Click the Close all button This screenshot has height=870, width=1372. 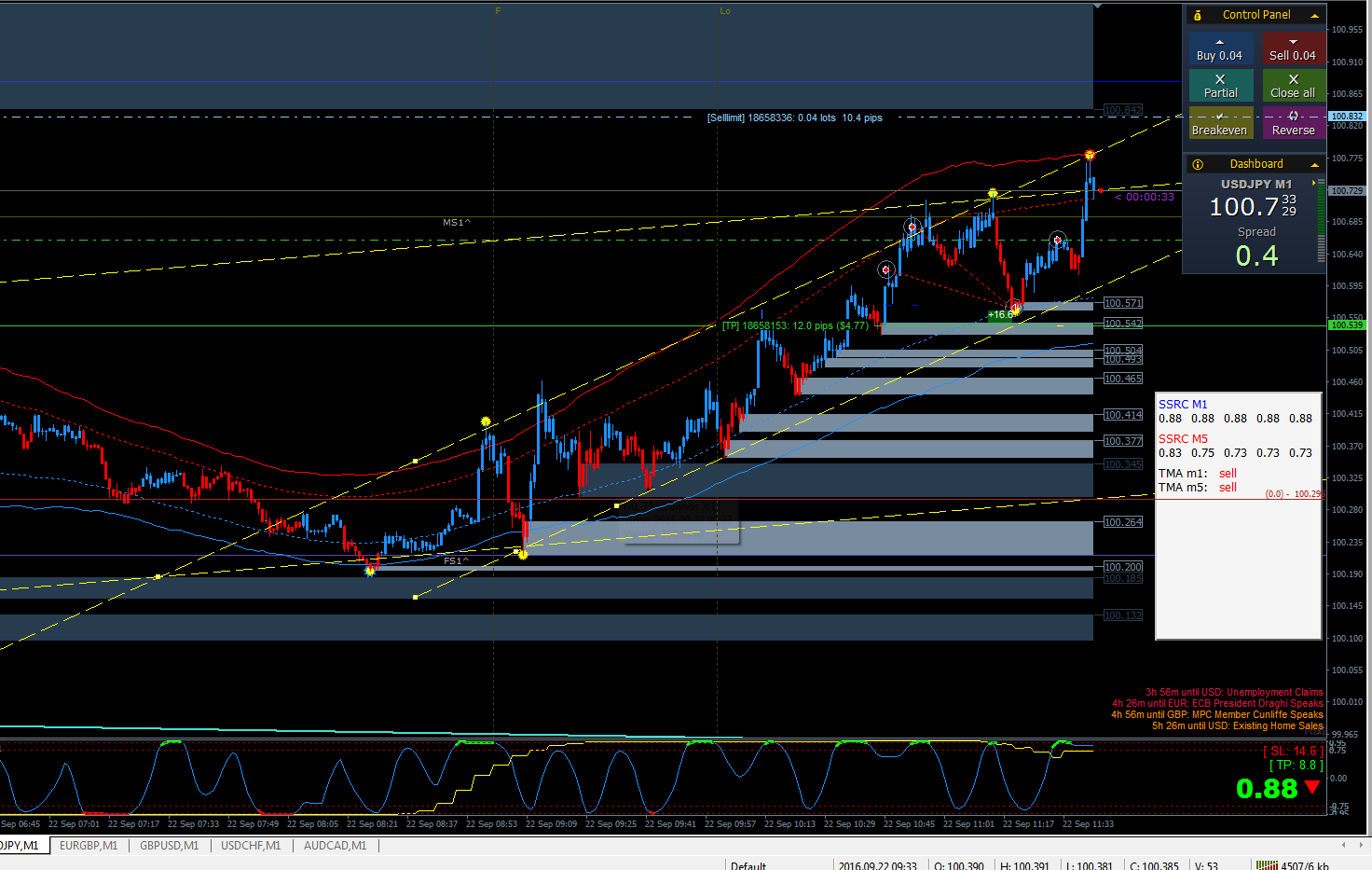[x=1294, y=86]
